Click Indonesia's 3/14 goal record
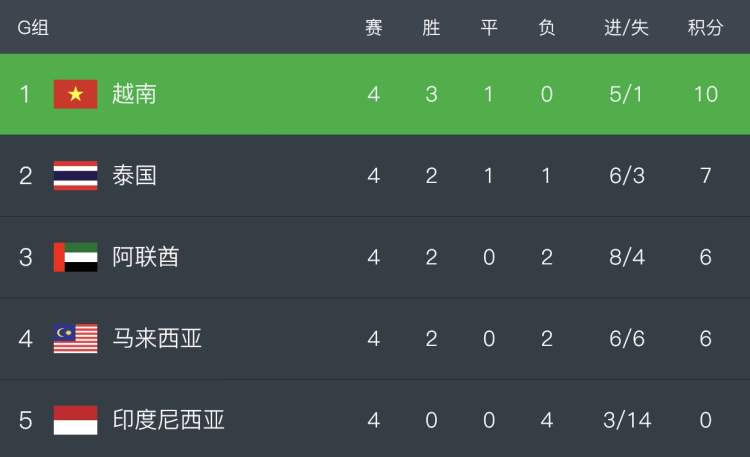The width and height of the screenshot is (750, 457). 627,420
